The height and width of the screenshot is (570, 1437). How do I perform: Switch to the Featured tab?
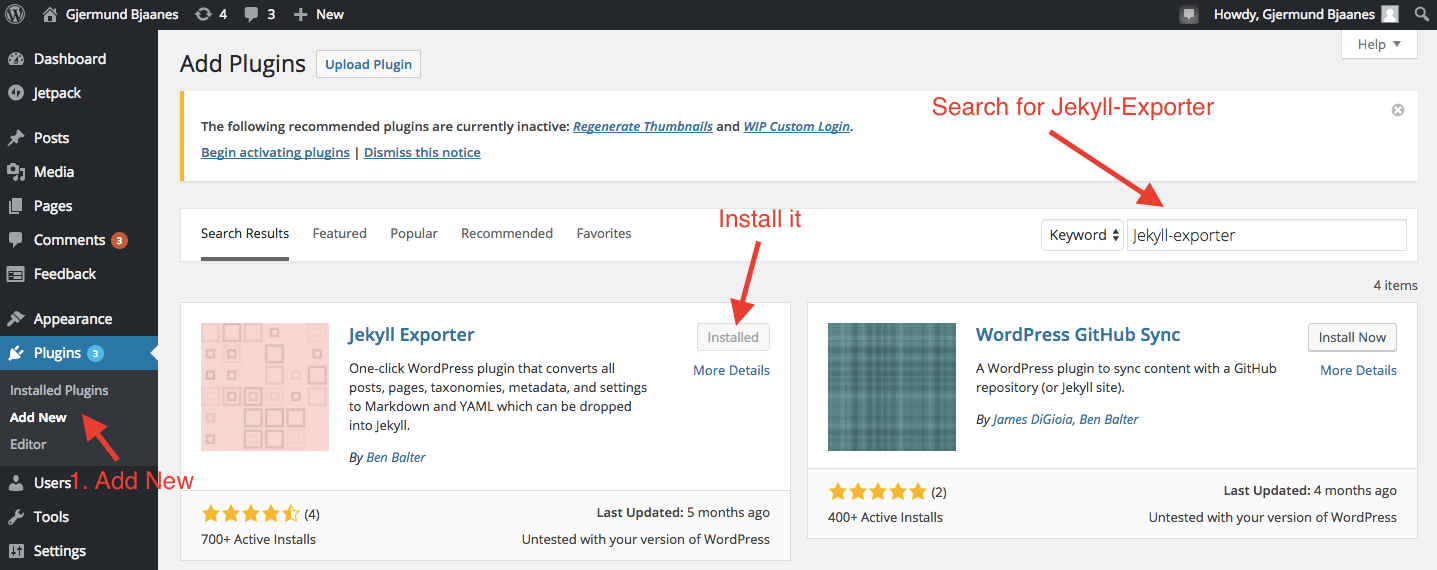340,233
